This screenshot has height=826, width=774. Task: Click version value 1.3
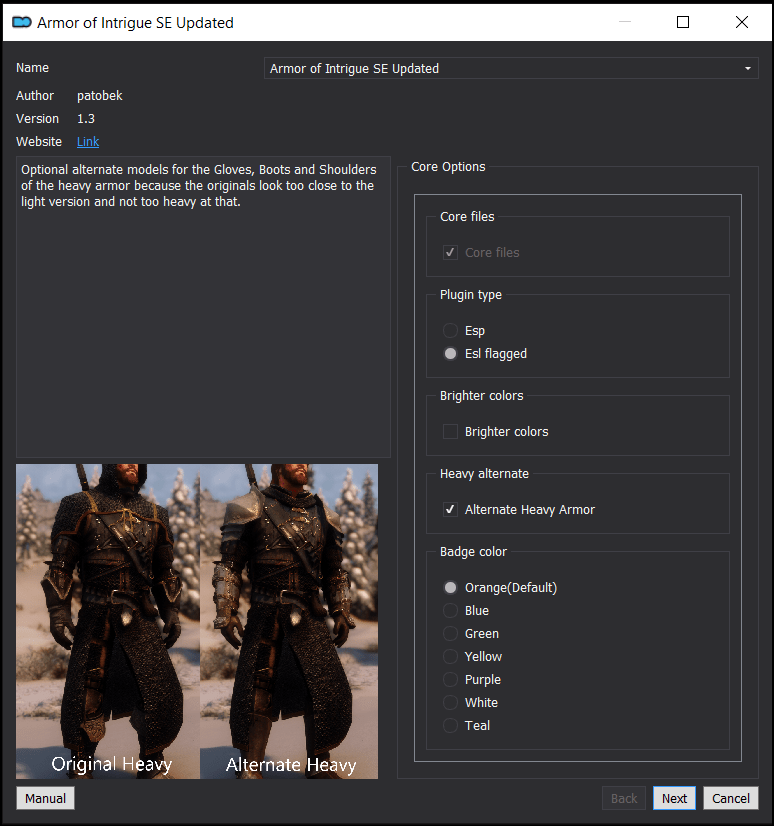point(86,119)
